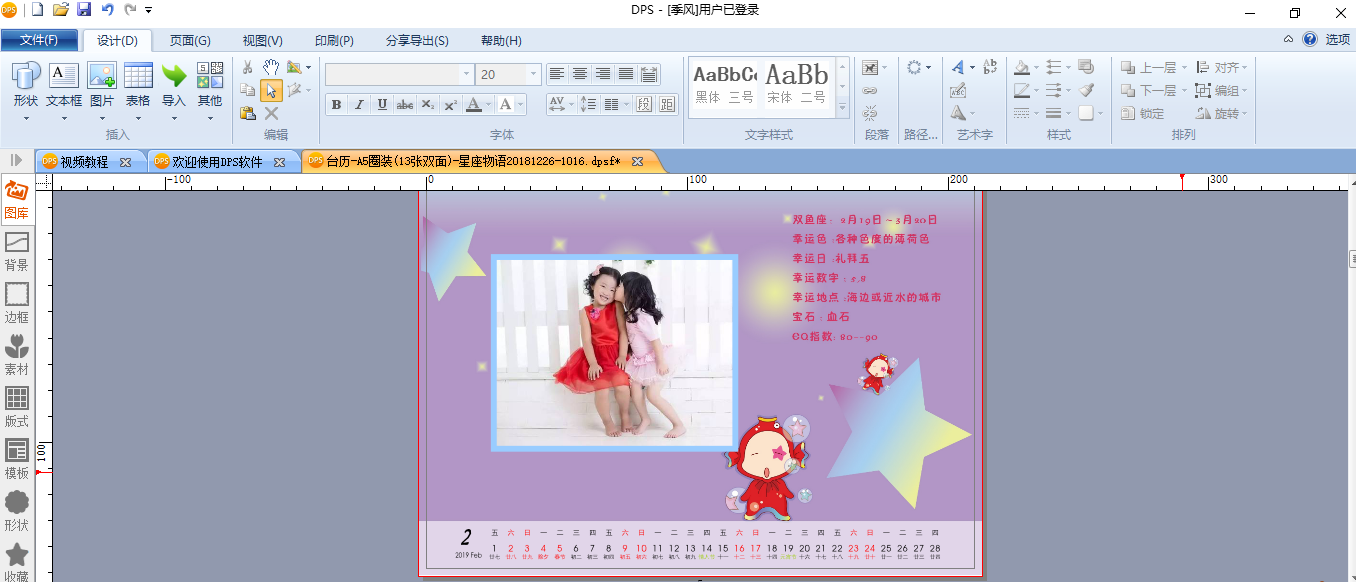Open the 背景 background panel

(17, 252)
